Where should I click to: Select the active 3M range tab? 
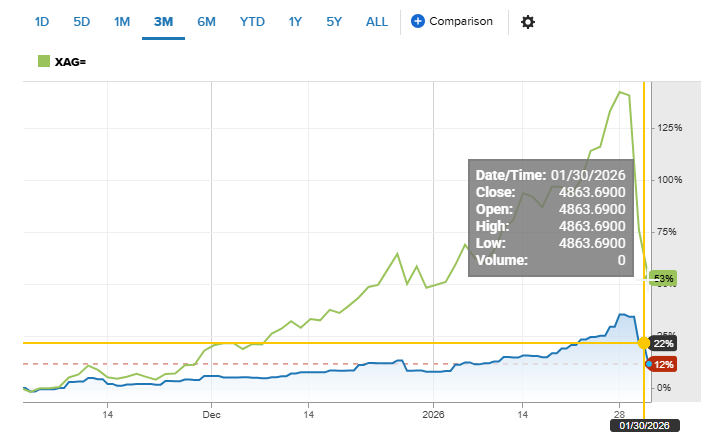click(163, 21)
